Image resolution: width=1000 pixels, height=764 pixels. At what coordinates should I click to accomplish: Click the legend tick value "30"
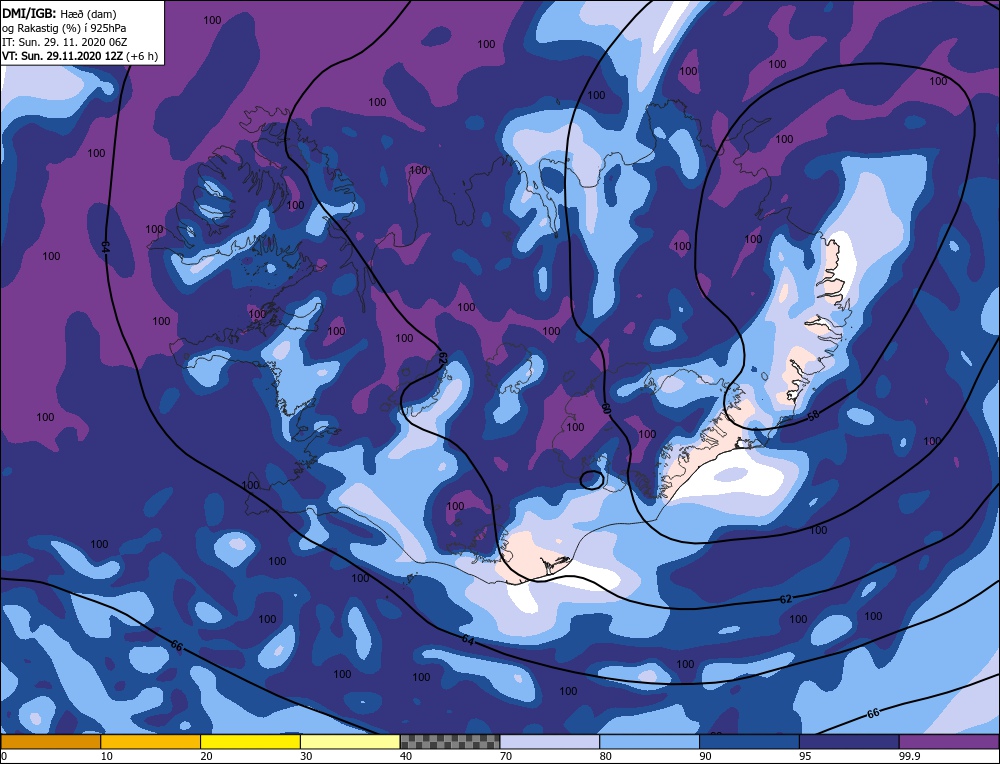coord(306,756)
